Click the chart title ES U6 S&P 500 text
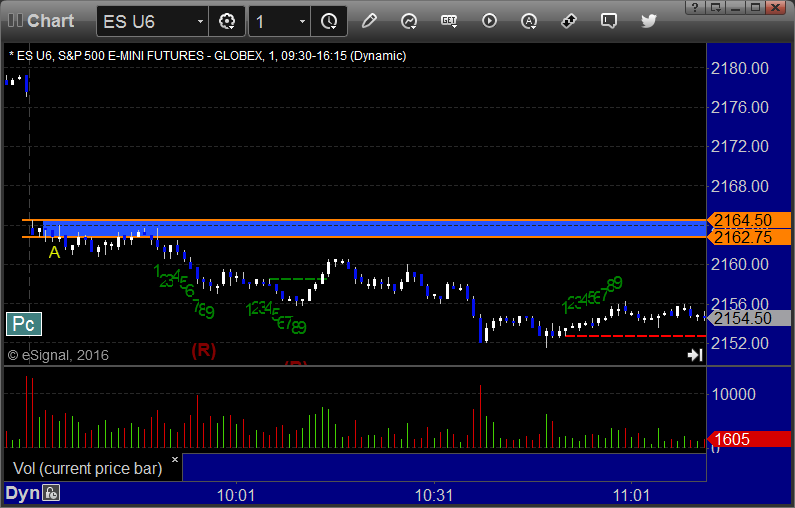Viewport: 795px width, 508px height. point(207,56)
